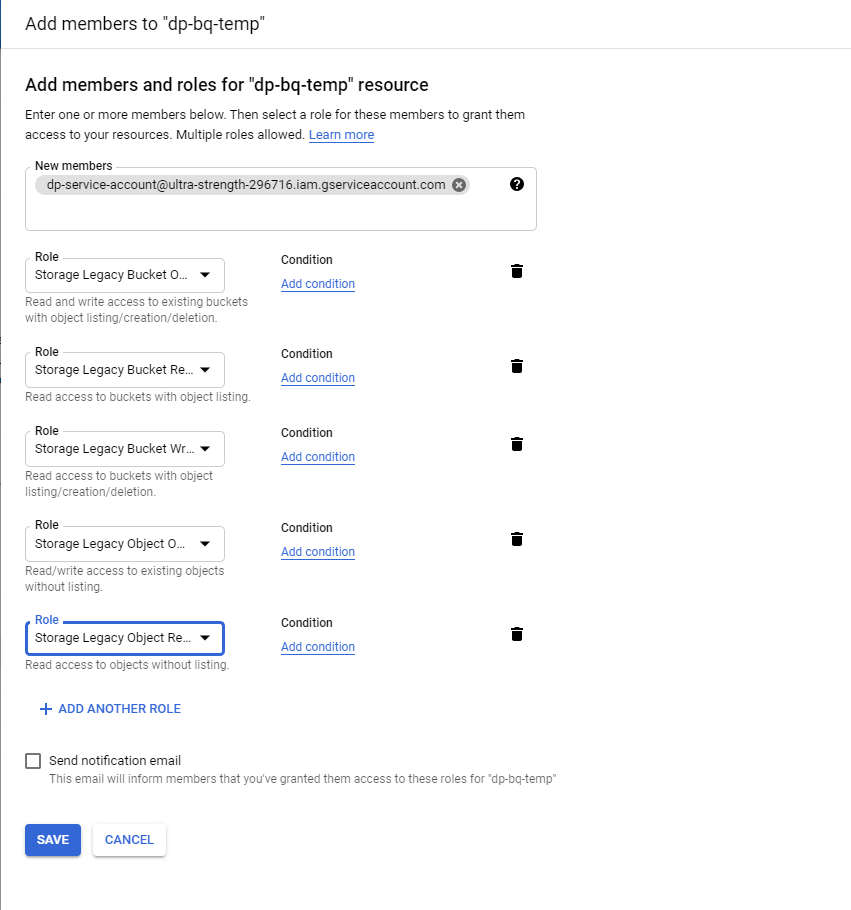Expand the Storage Legacy Bucket Writer role dropdown
This screenshot has width=851, height=910.
click(125, 449)
